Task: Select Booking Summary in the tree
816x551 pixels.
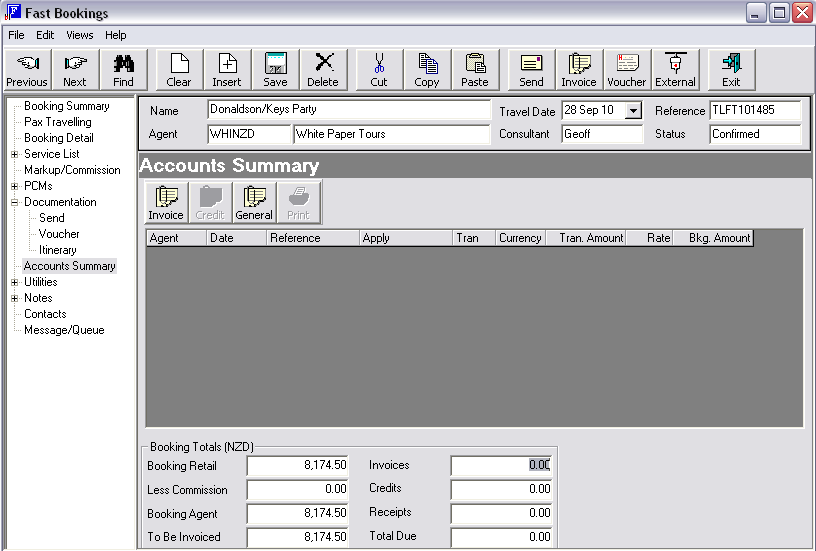Action: (67, 106)
